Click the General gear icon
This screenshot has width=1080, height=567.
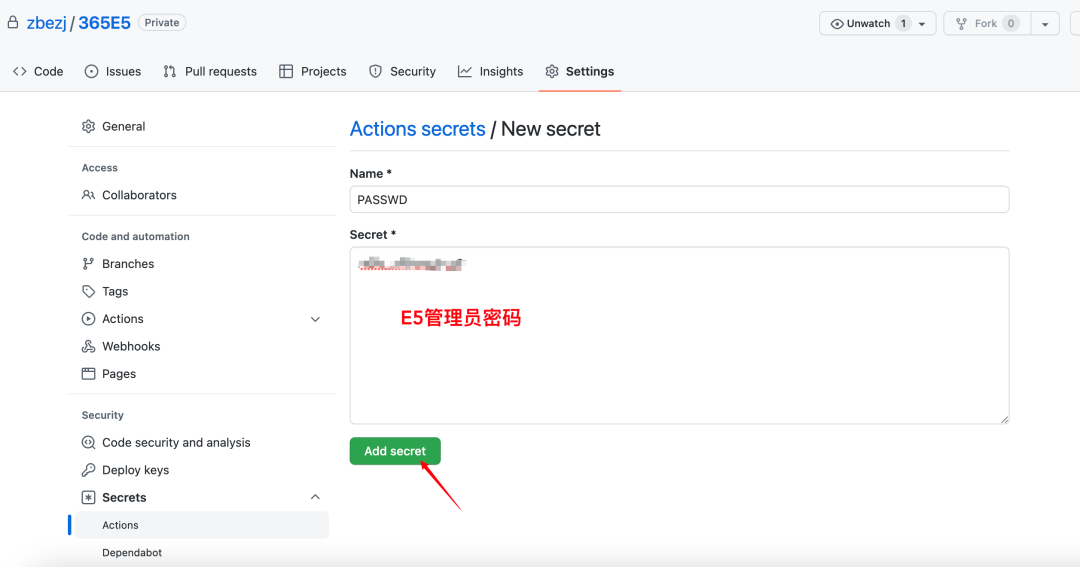point(88,126)
